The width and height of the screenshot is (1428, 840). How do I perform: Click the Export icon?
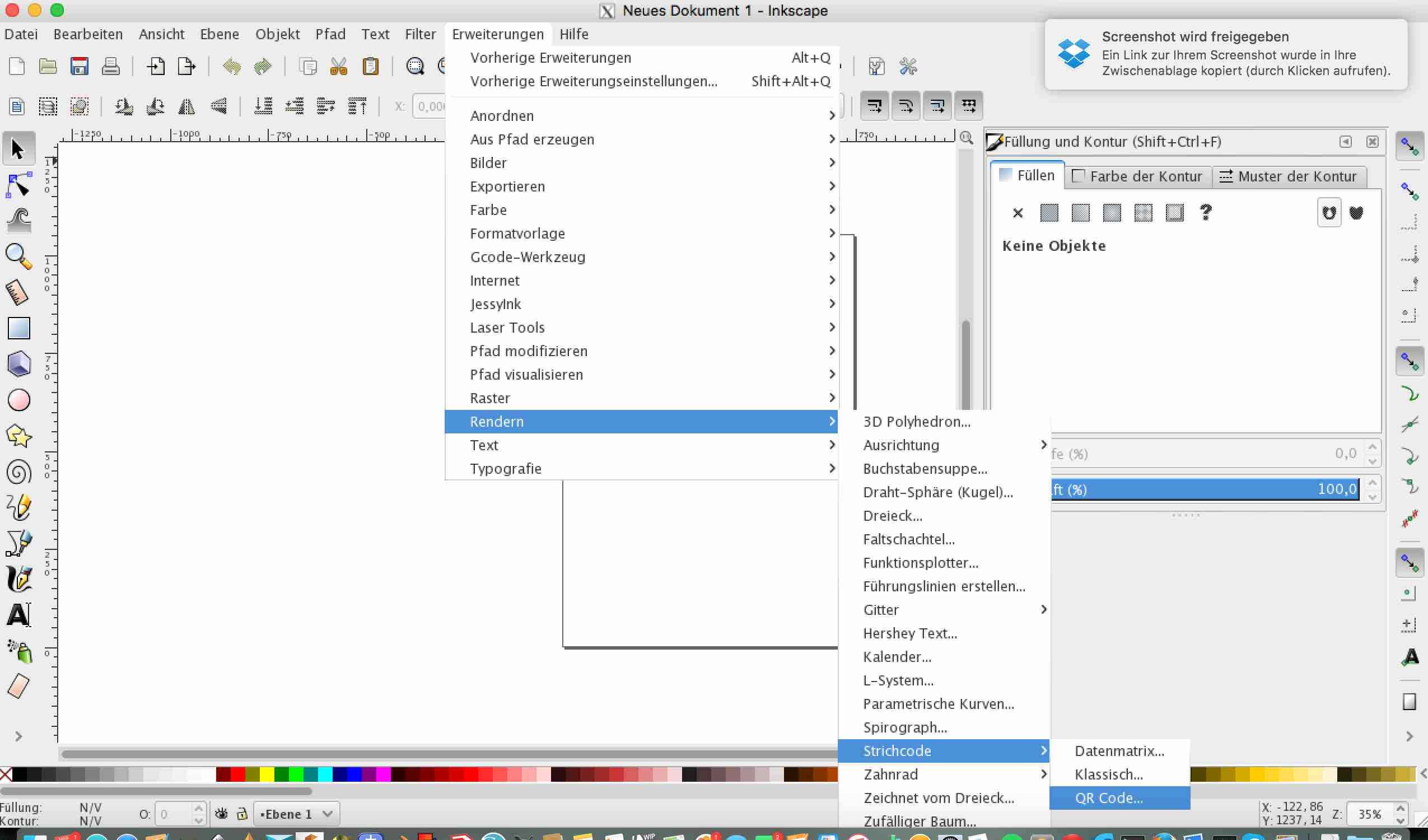coord(186,66)
